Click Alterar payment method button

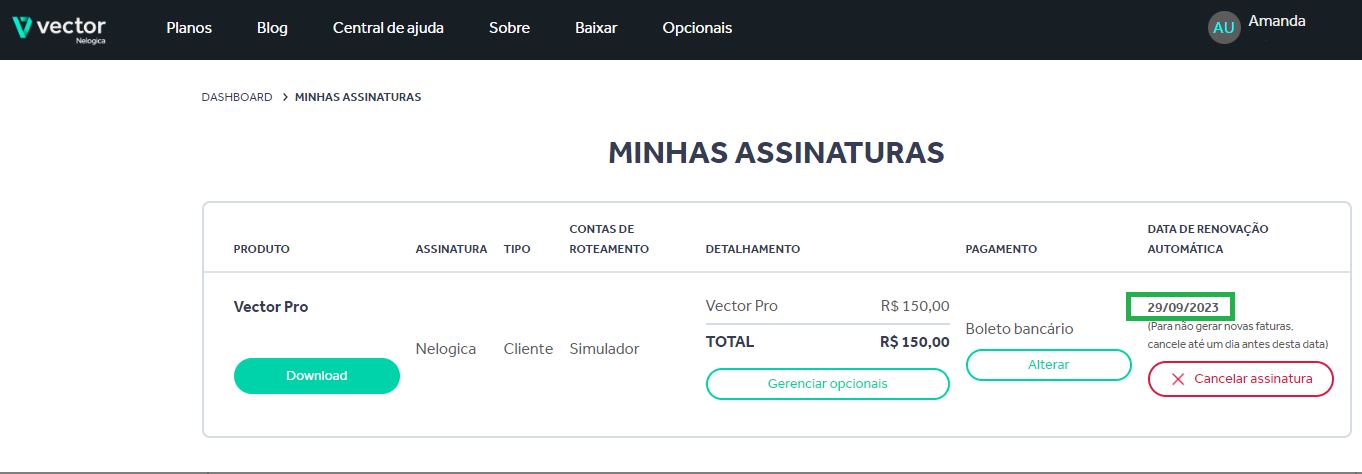point(1048,365)
